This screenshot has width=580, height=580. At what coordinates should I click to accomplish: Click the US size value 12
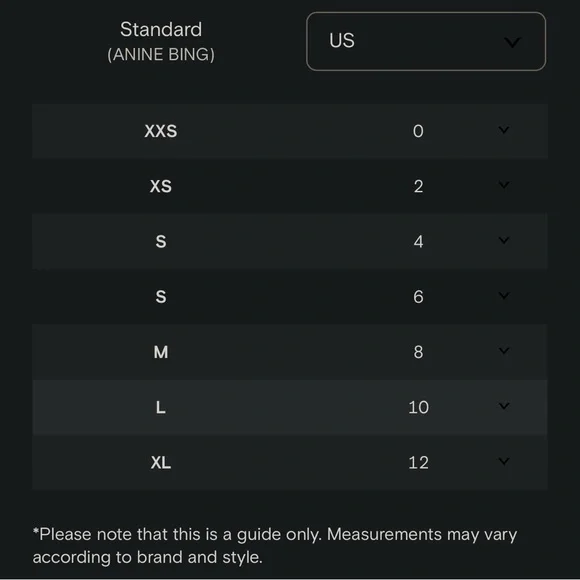(418, 462)
